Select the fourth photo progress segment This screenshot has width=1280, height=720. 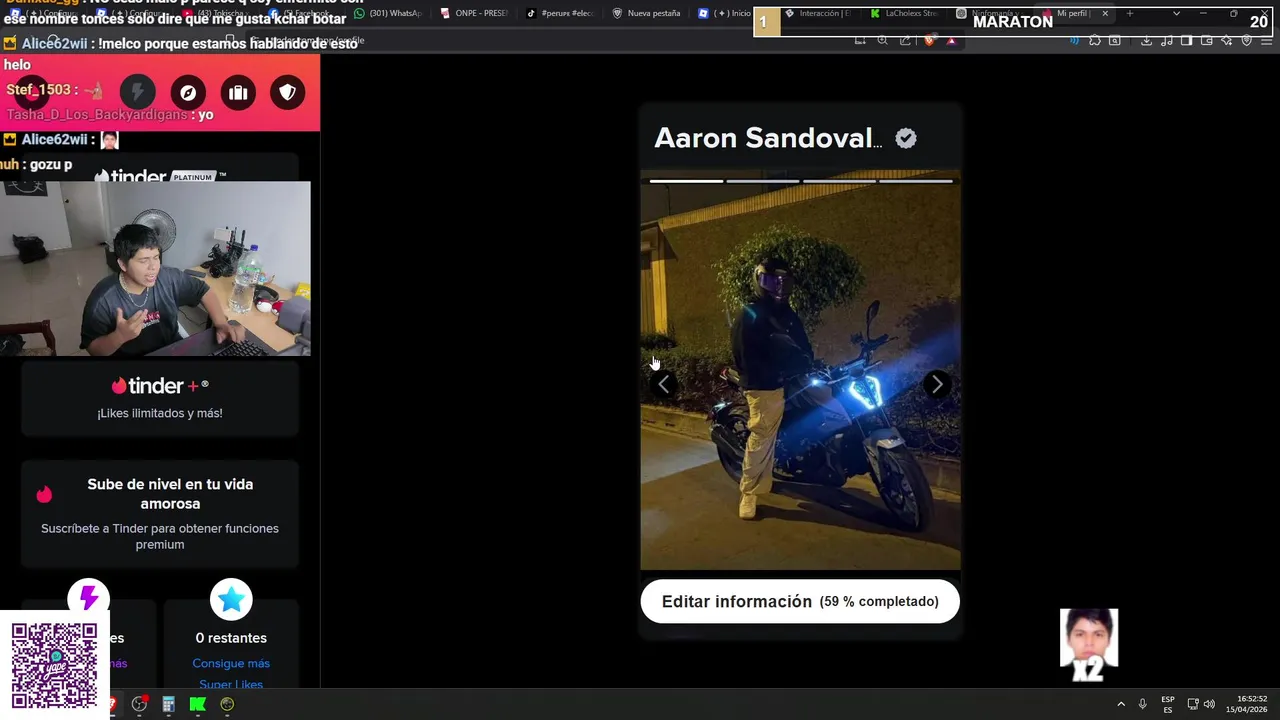point(916,181)
